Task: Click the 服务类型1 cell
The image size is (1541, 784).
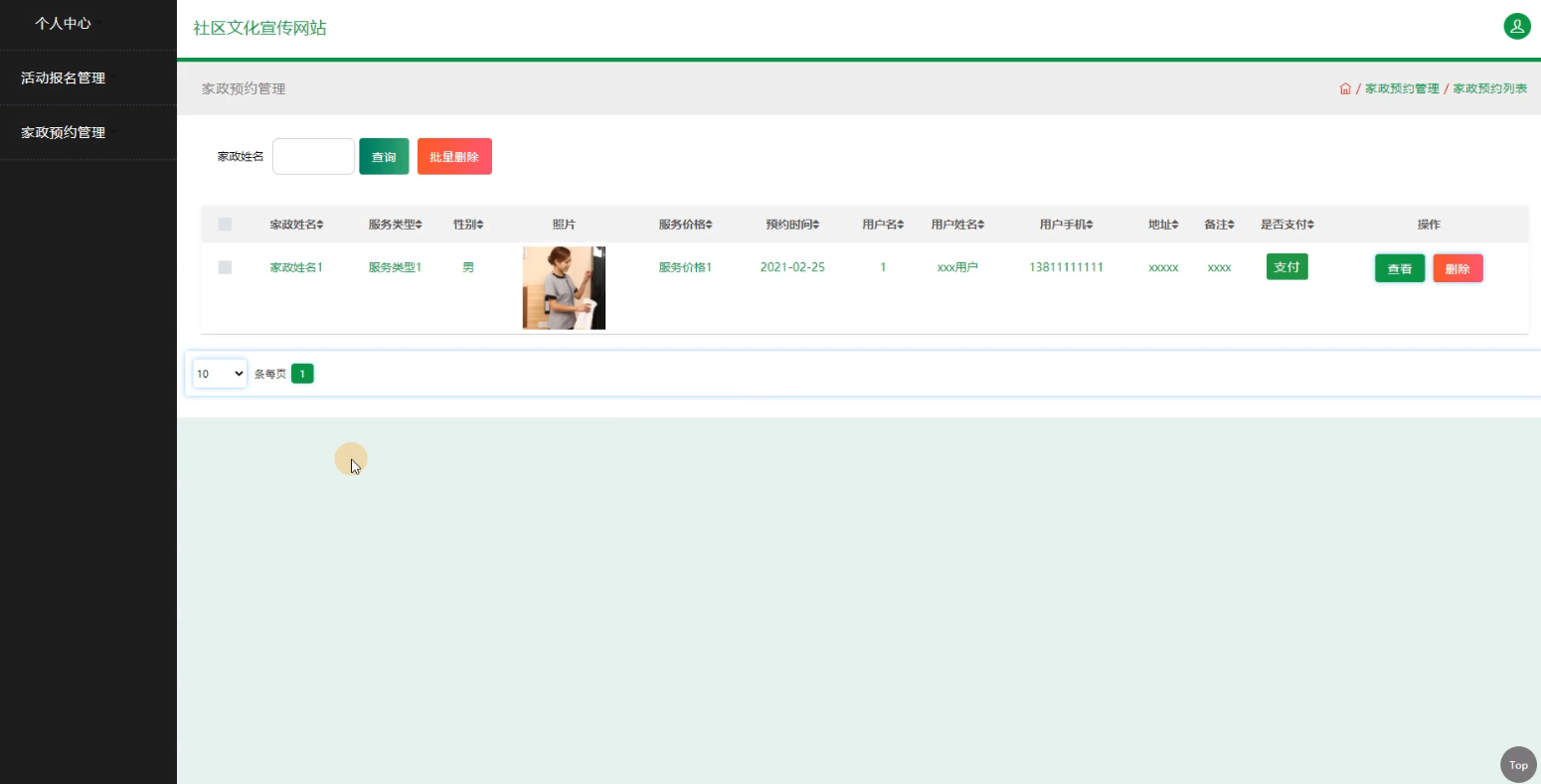Action: [395, 267]
